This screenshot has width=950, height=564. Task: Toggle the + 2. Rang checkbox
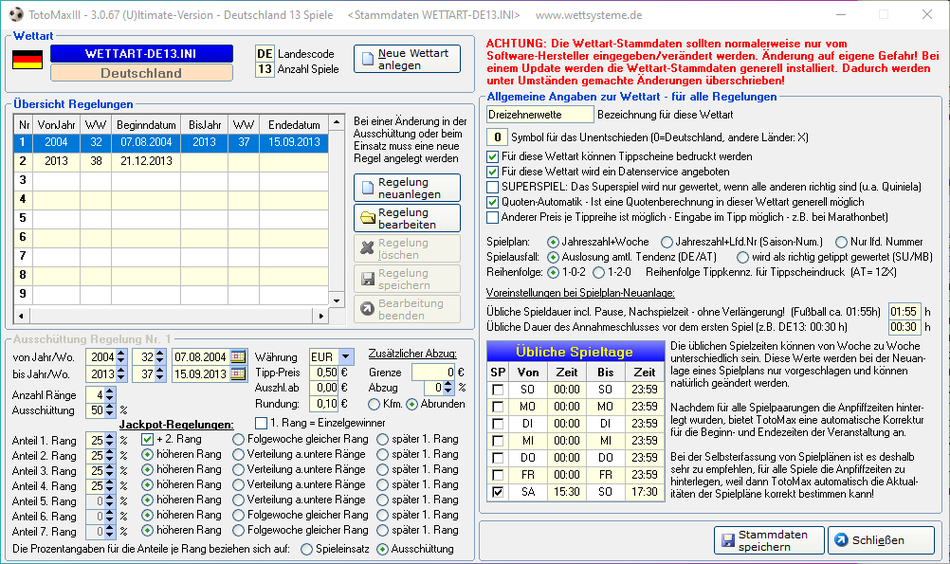click(x=147, y=439)
